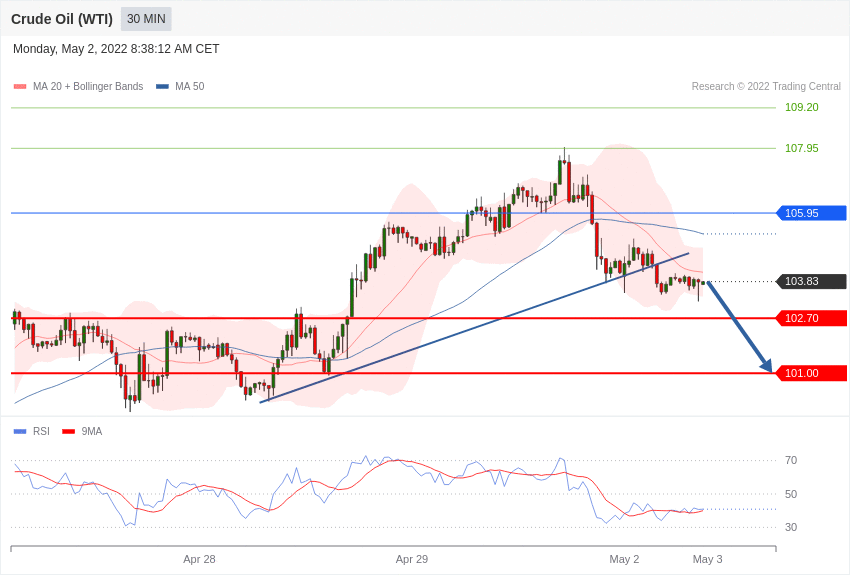Click the 9MA legend red swatch
Image resolution: width=850 pixels, height=576 pixels.
(x=69, y=431)
